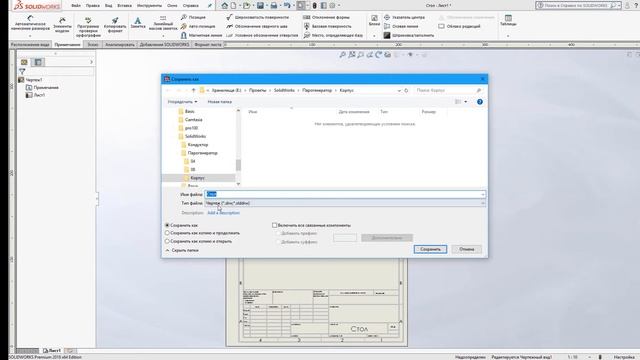This screenshot has height=360, width=640.
Task: Choose the Hole Callout tool
Action: (x=262, y=36)
